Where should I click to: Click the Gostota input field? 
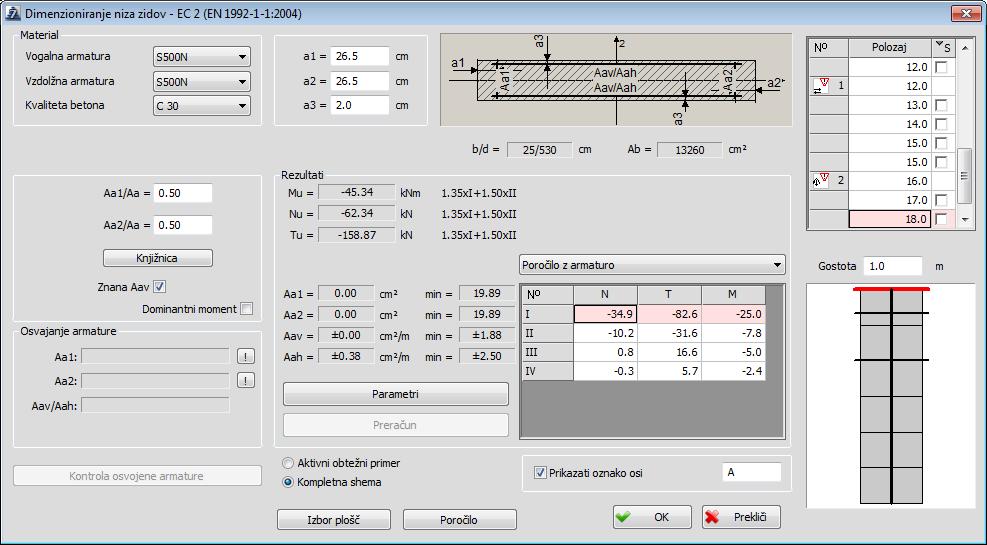[893, 266]
